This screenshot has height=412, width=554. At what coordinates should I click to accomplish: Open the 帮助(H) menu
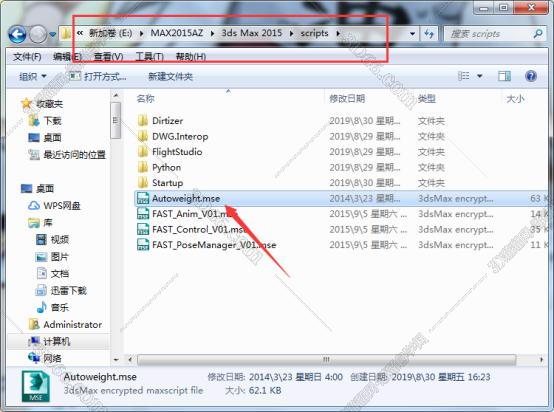point(191,57)
